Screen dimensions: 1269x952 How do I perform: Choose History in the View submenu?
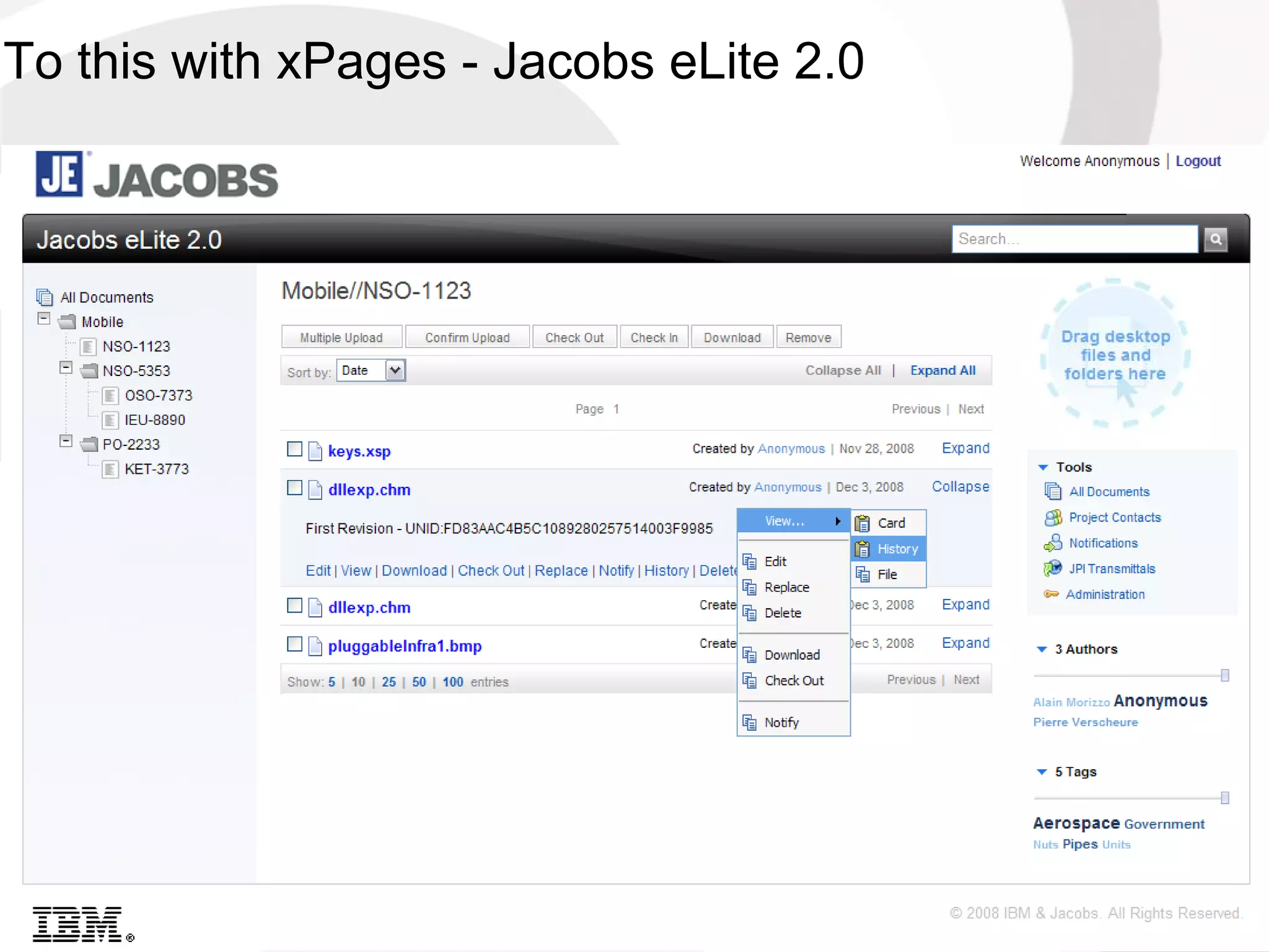(889, 549)
